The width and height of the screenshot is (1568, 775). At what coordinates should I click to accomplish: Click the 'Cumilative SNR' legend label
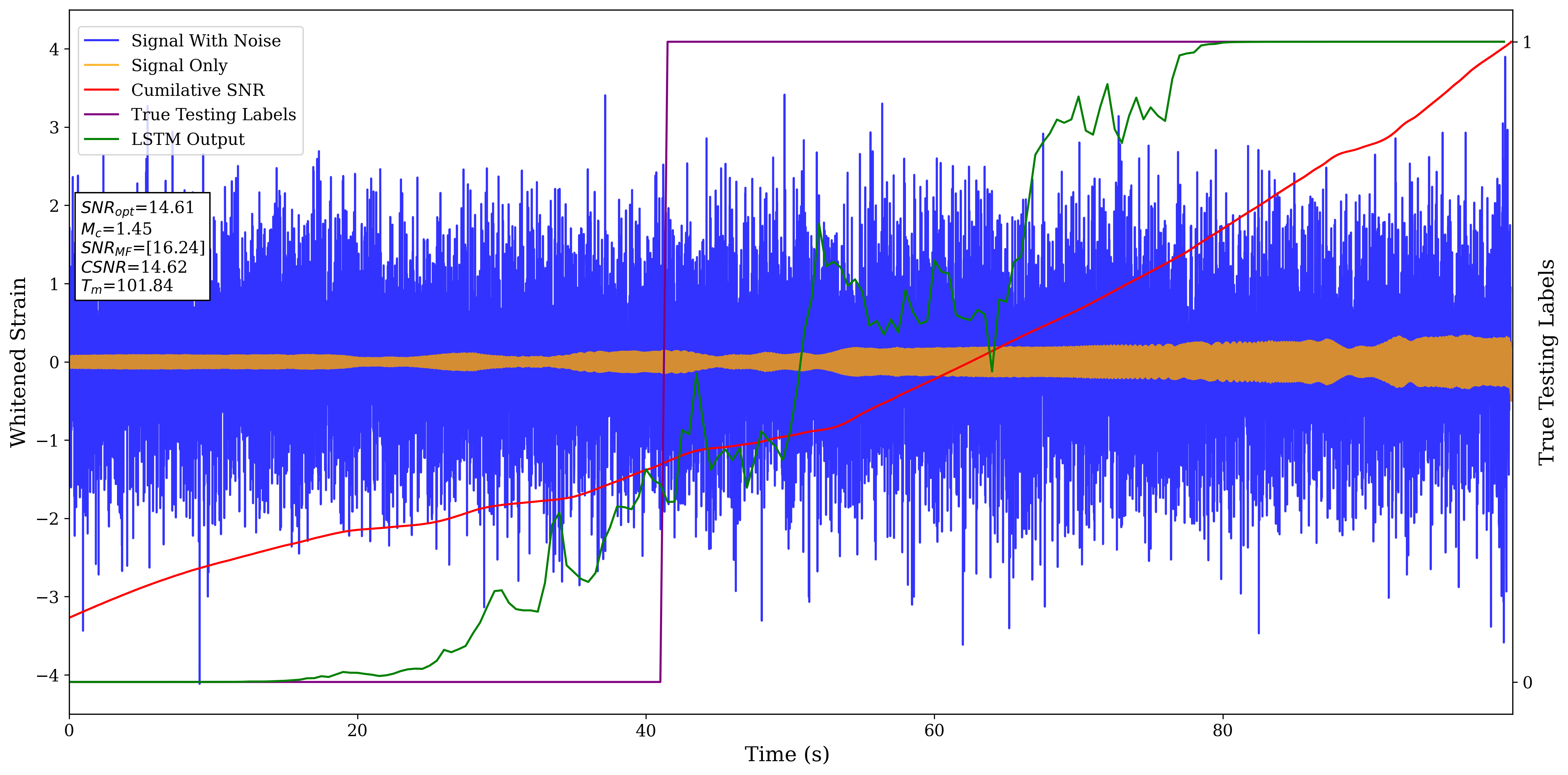198,90
